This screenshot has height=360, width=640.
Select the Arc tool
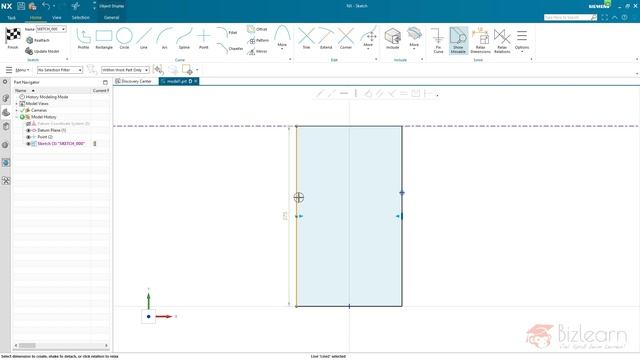(x=164, y=39)
